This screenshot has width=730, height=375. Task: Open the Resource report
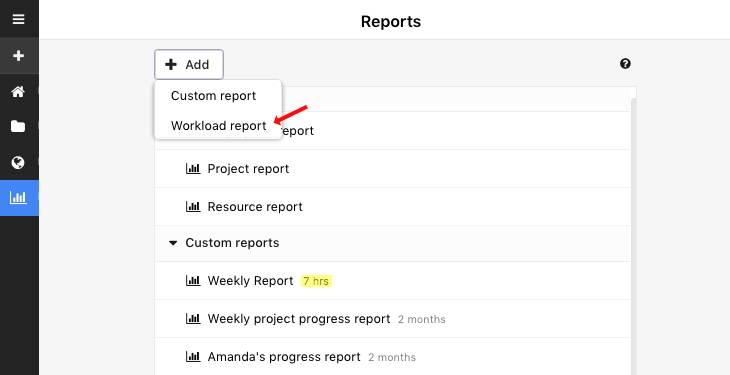click(255, 207)
